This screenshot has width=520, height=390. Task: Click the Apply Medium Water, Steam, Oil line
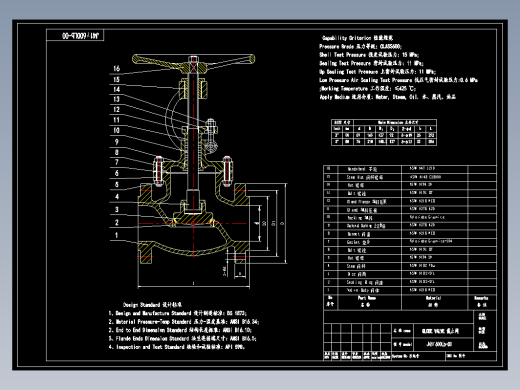click(x=387, y=97)
